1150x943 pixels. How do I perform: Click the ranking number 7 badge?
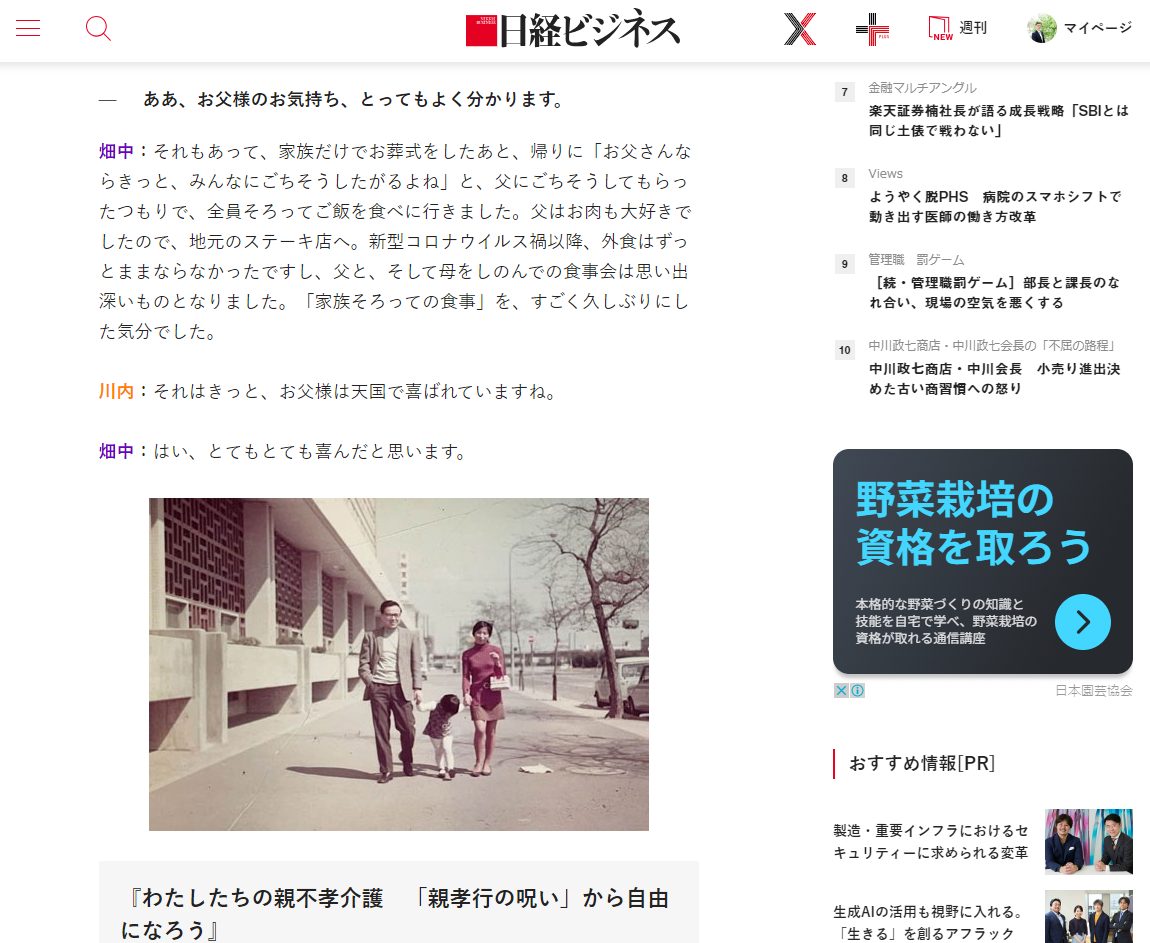(x=844, y=92)
